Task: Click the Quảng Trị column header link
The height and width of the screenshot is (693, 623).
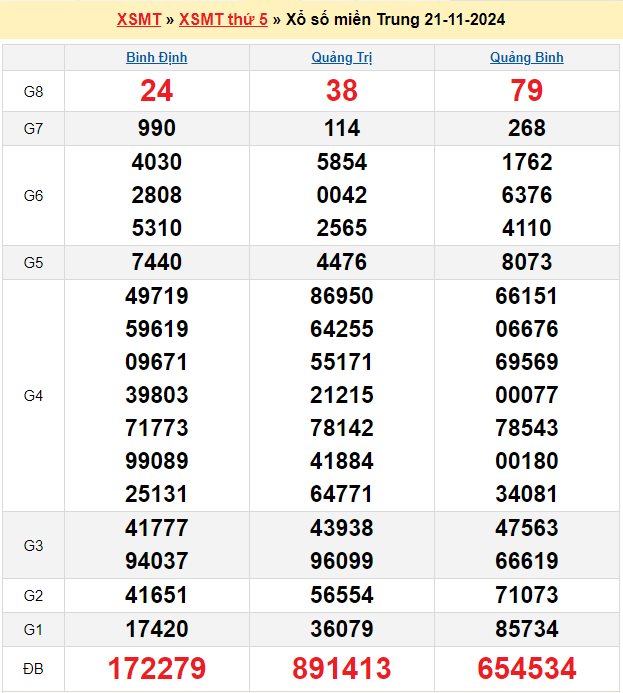Action: click(341, 57)
